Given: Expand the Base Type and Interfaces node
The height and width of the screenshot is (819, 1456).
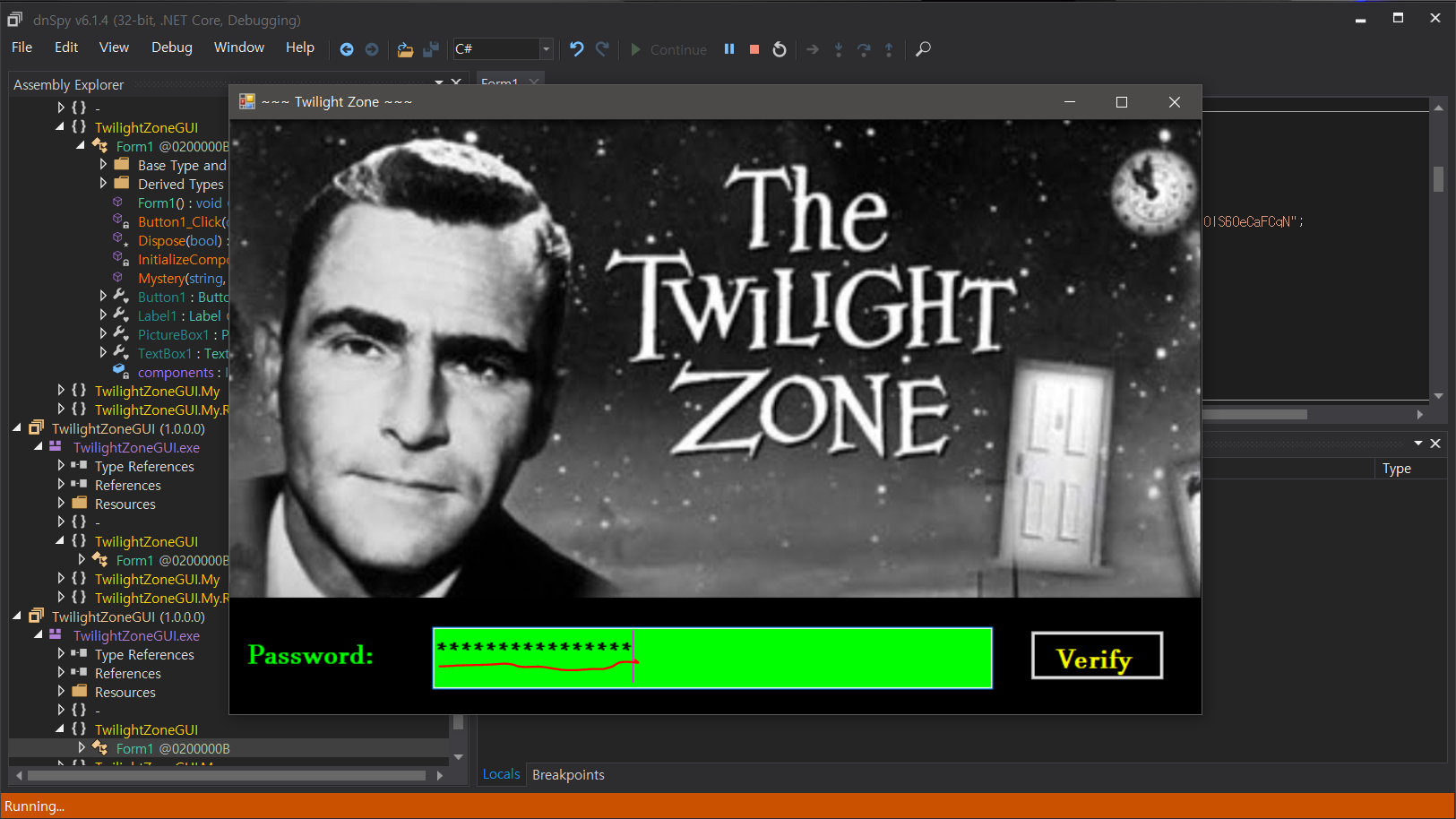Looking at the screenshot, I should tap(103, 165).
